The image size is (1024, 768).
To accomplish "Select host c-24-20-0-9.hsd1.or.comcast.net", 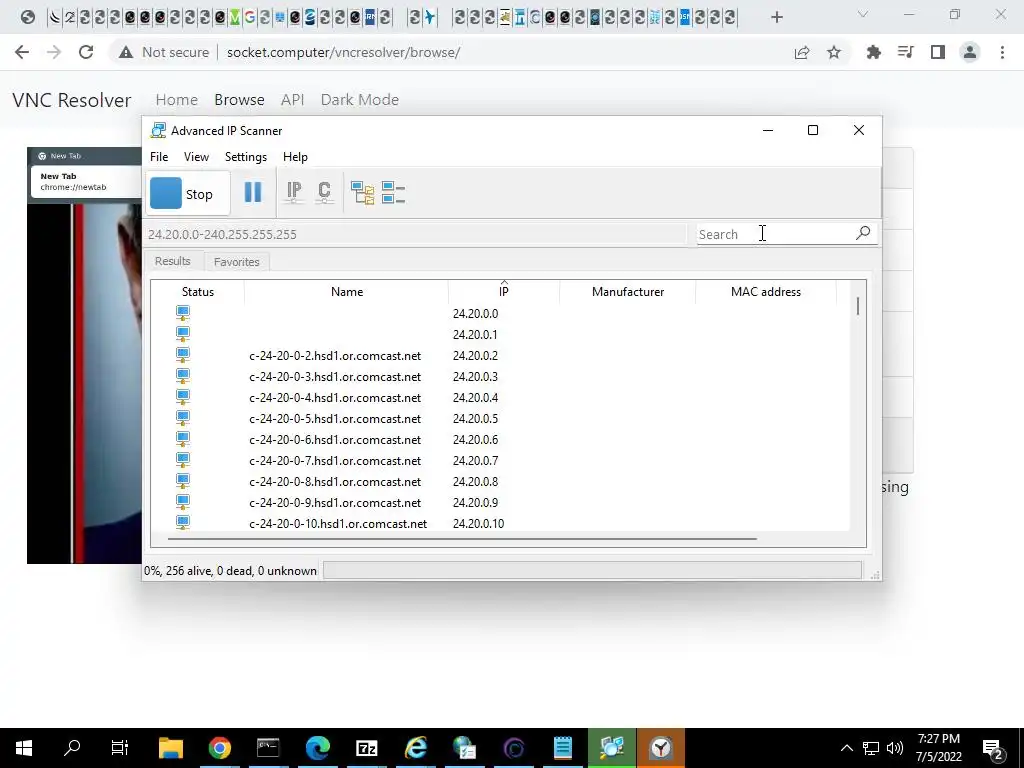I will (335, 503).
